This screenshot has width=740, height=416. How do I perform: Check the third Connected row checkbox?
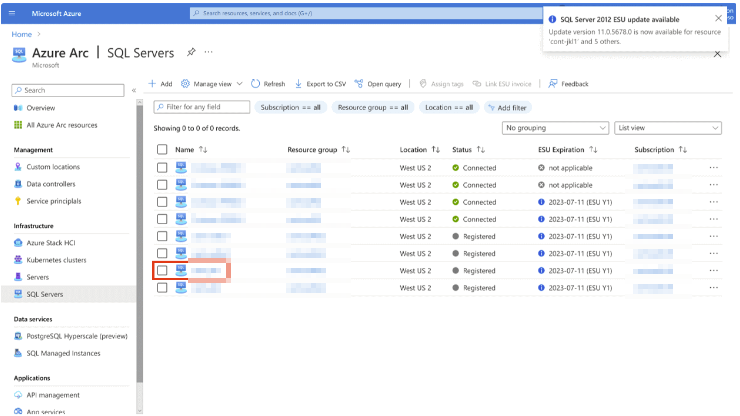pos(162,202)
